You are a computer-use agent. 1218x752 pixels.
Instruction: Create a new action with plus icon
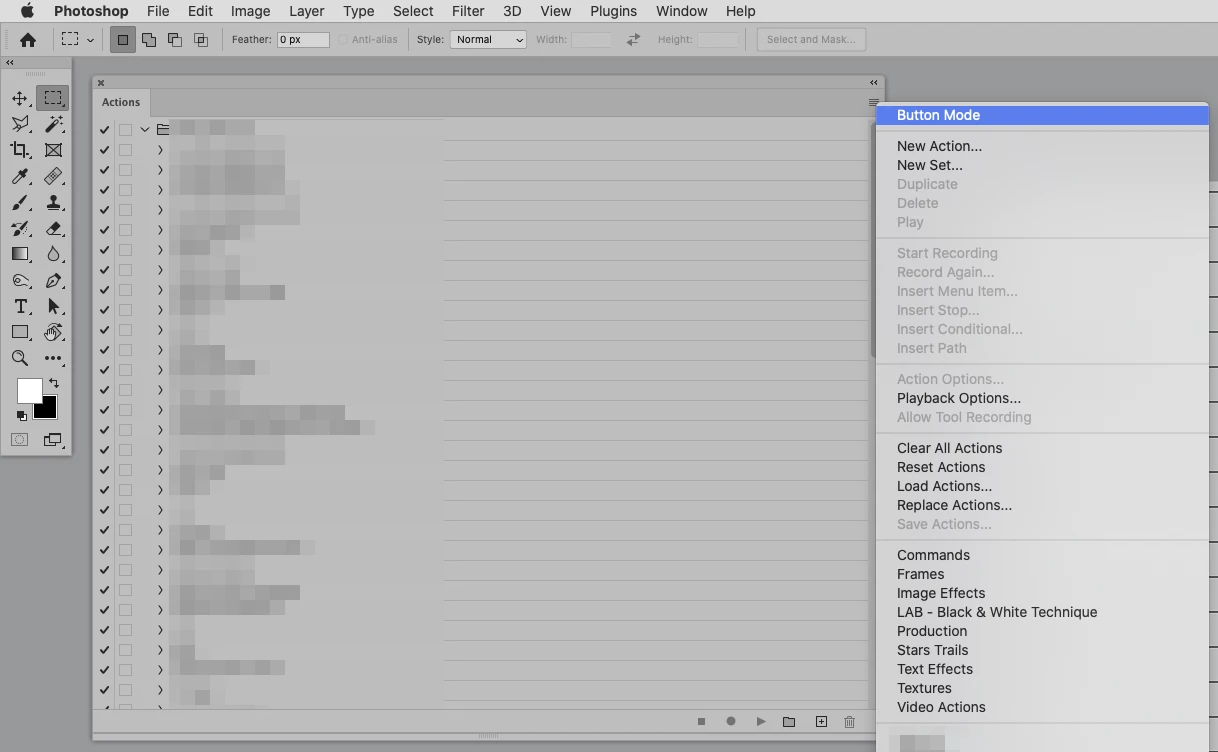point(821,721)
